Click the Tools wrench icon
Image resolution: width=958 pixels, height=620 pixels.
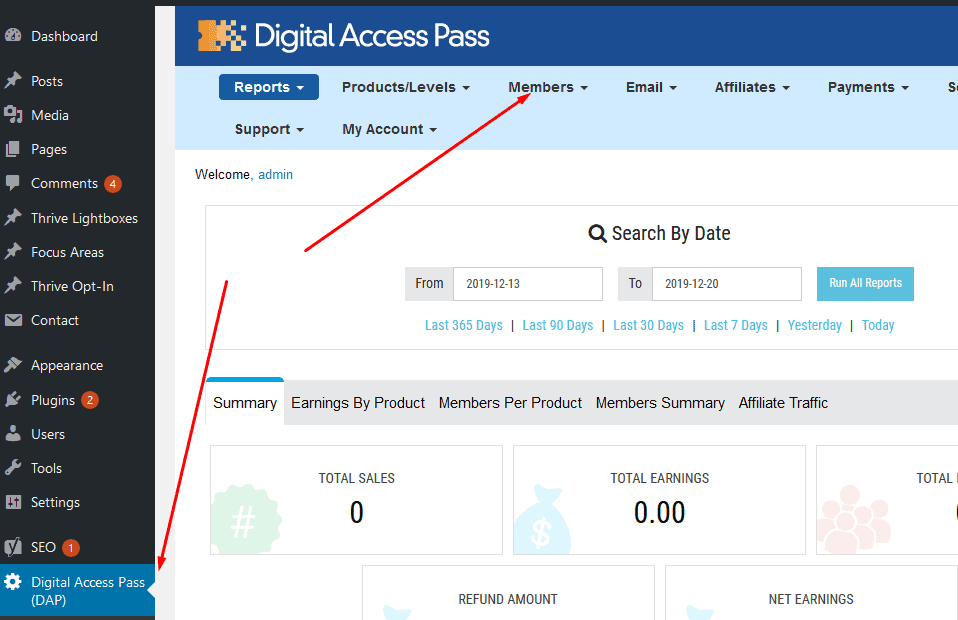pyautogui.click(x=13, y=468)
